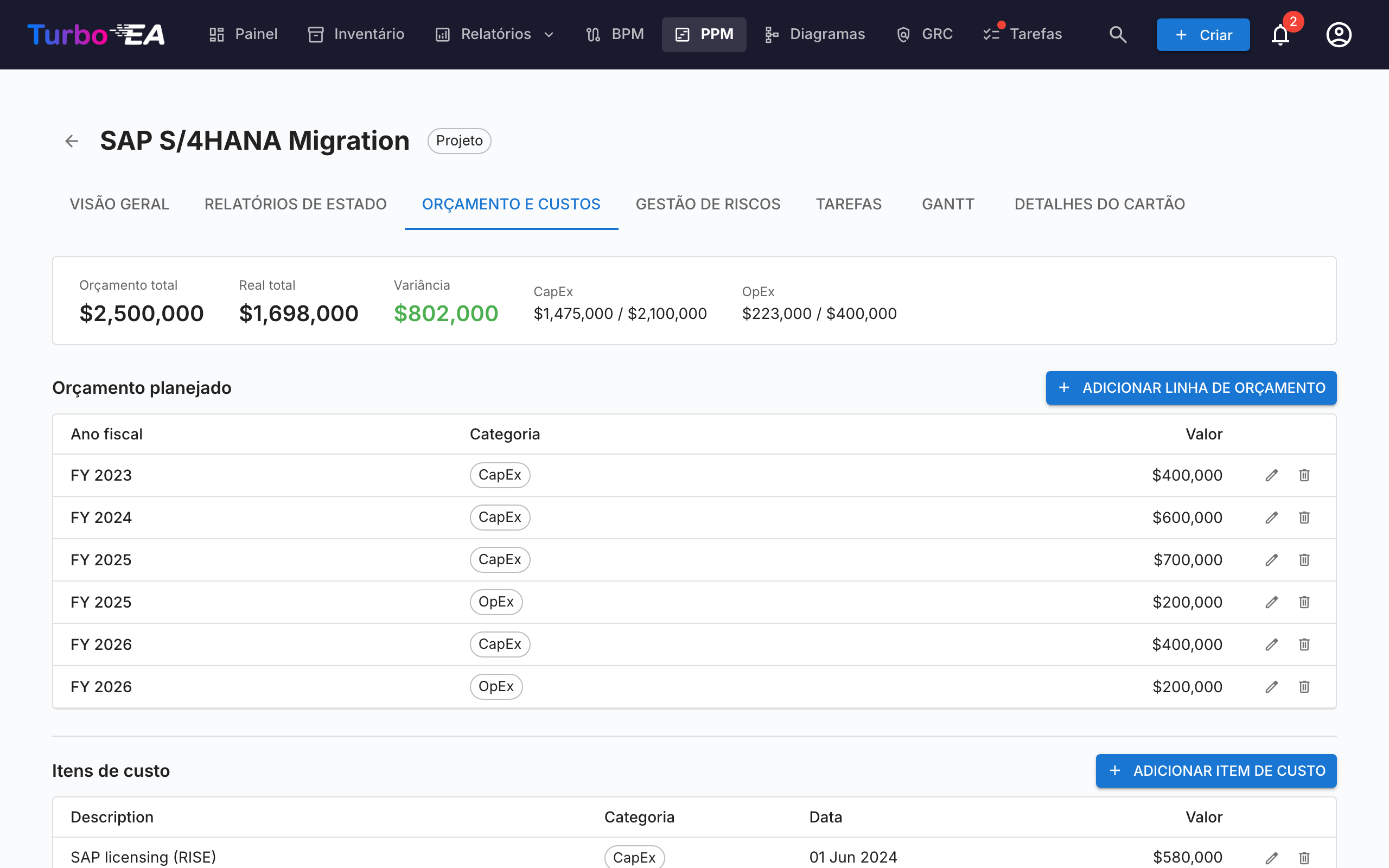Viewport: 1389px width, 868px height.
Task: Edit the SAP licensing (RISE) cost item
Action: tap(1271, 858)
